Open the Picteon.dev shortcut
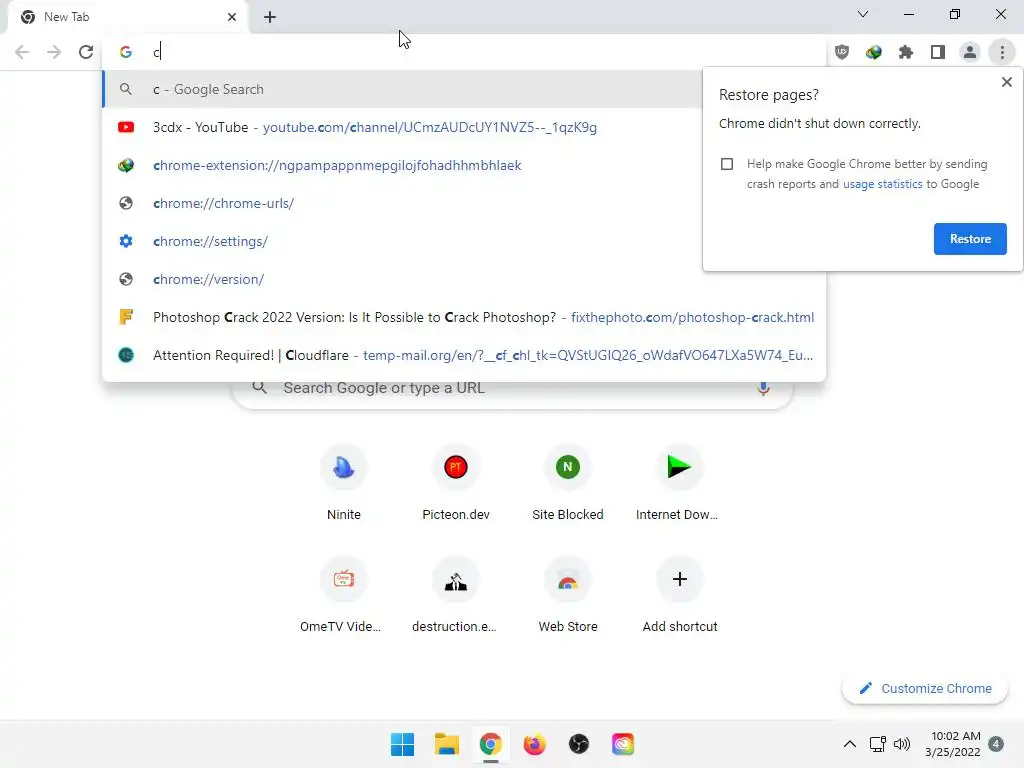The width and height of the screenshot is (1024, 768). tap(456, 483)
